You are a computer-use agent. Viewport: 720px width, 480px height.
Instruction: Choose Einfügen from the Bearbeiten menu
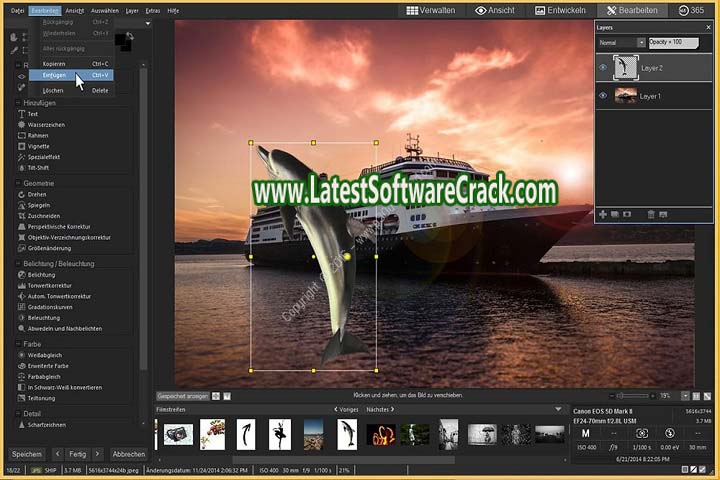tap(54, 75)
